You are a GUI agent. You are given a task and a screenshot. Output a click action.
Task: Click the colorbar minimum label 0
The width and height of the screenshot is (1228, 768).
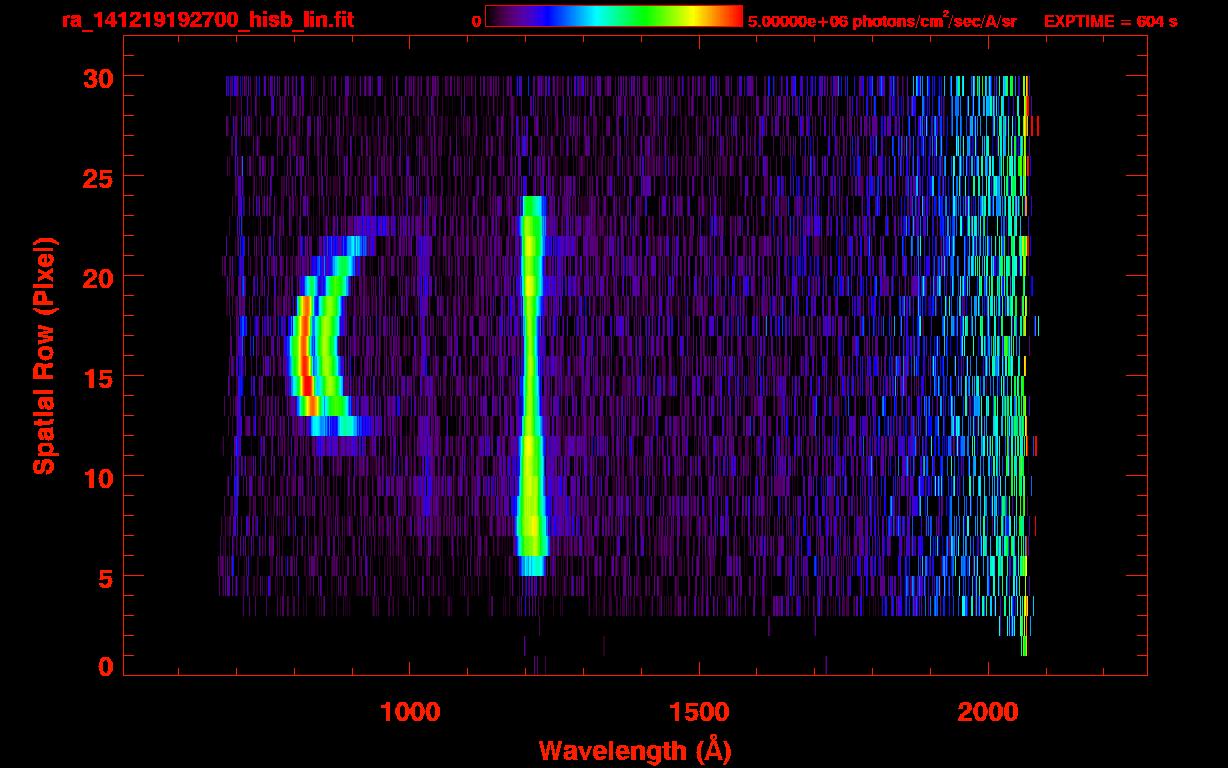point(476,21)
